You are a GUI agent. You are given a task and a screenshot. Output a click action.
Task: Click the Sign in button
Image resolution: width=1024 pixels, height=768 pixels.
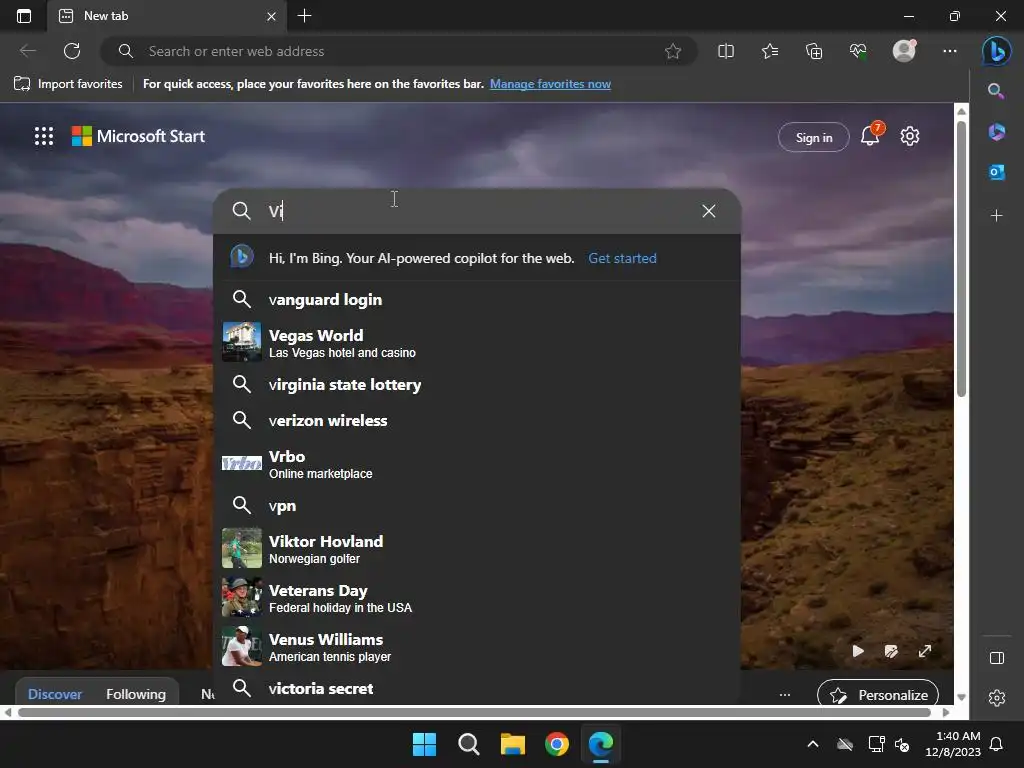(814, 137)
